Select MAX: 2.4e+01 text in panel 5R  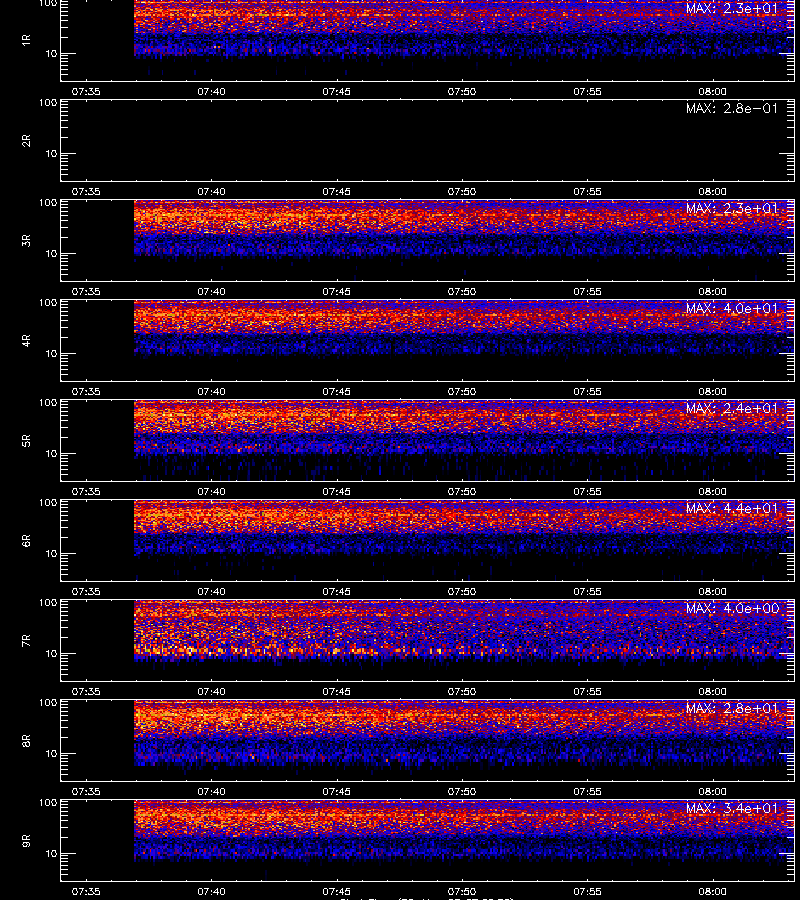tap(732, 408)
